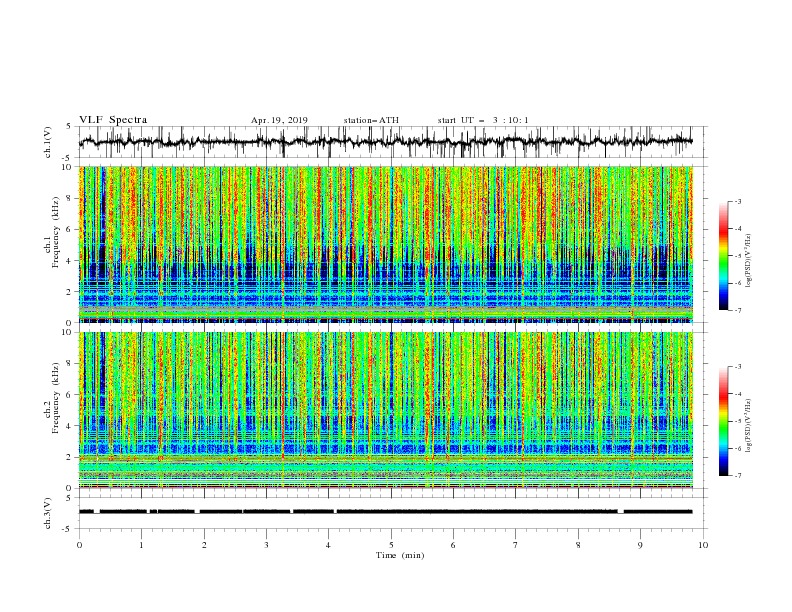
Task: Click the 'start UT = 3 :10: 1' text
Action: [483, 120]
